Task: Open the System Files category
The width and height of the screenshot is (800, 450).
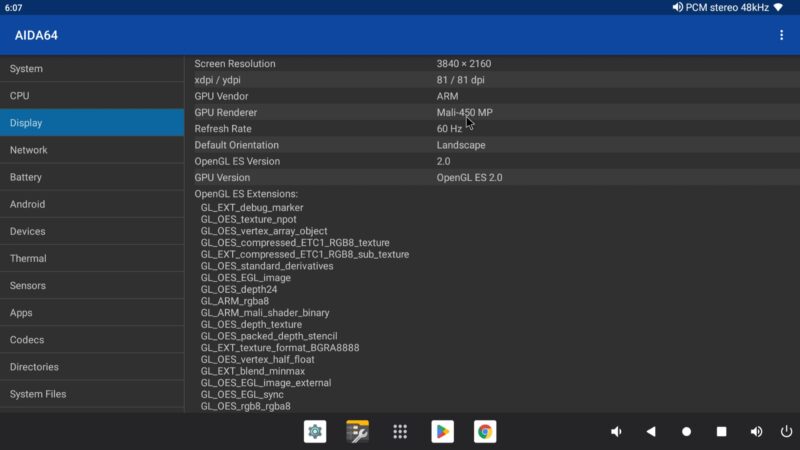Action: [92, 393]
